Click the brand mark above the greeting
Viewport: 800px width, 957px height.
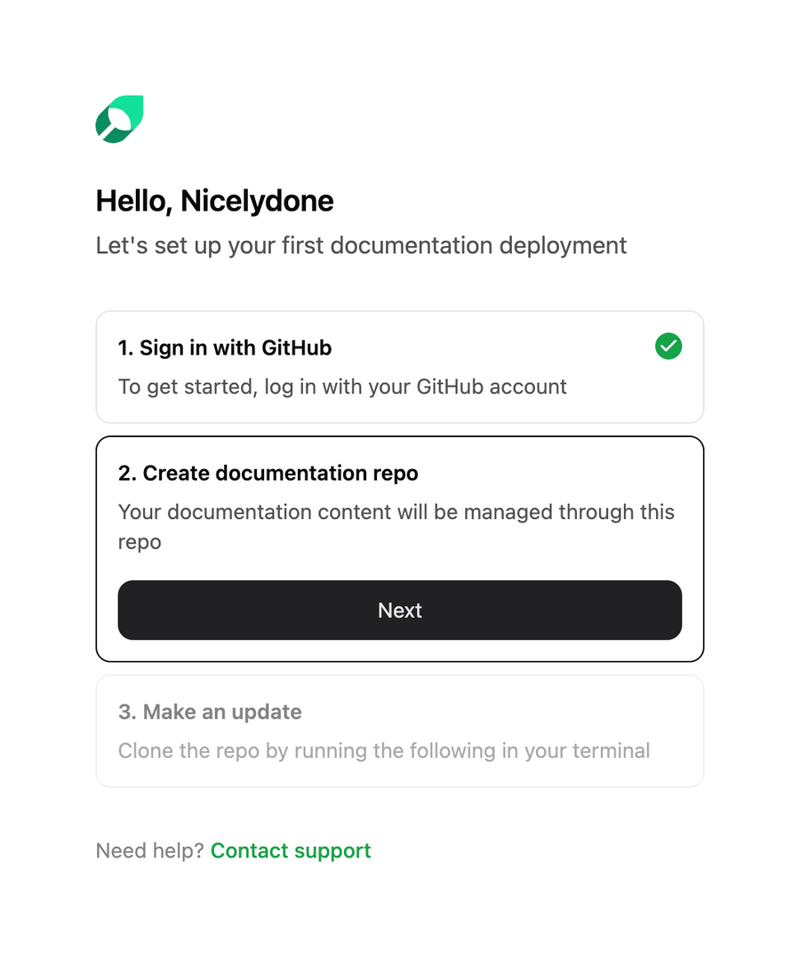point(119,119)
